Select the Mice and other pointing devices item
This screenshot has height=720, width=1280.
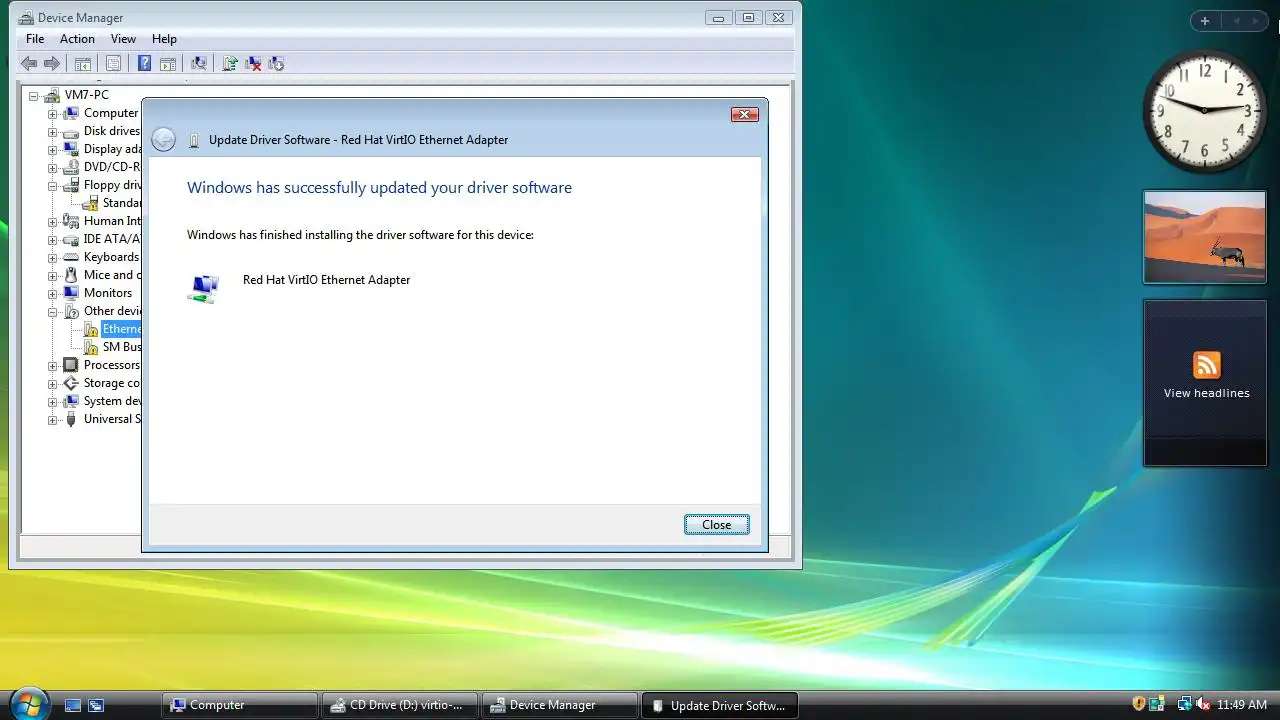pyautogui.click(x=112, y=275)
